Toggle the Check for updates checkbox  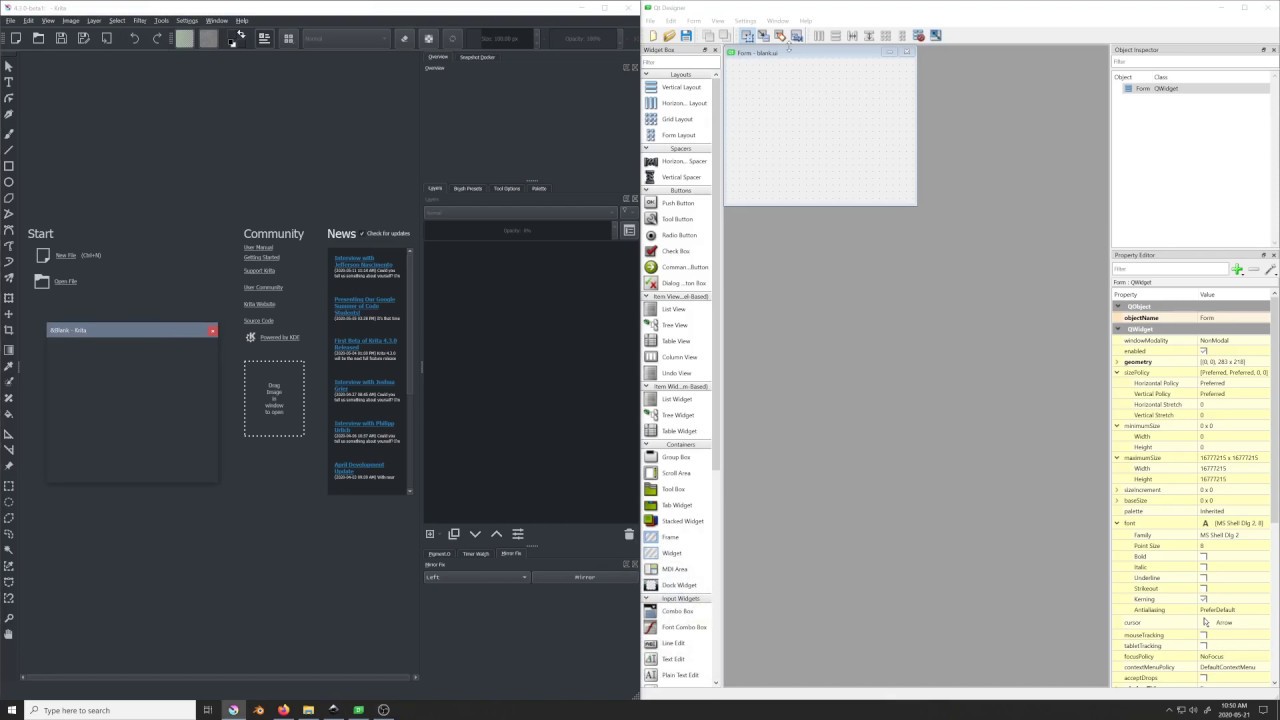(x=362, y=234)
